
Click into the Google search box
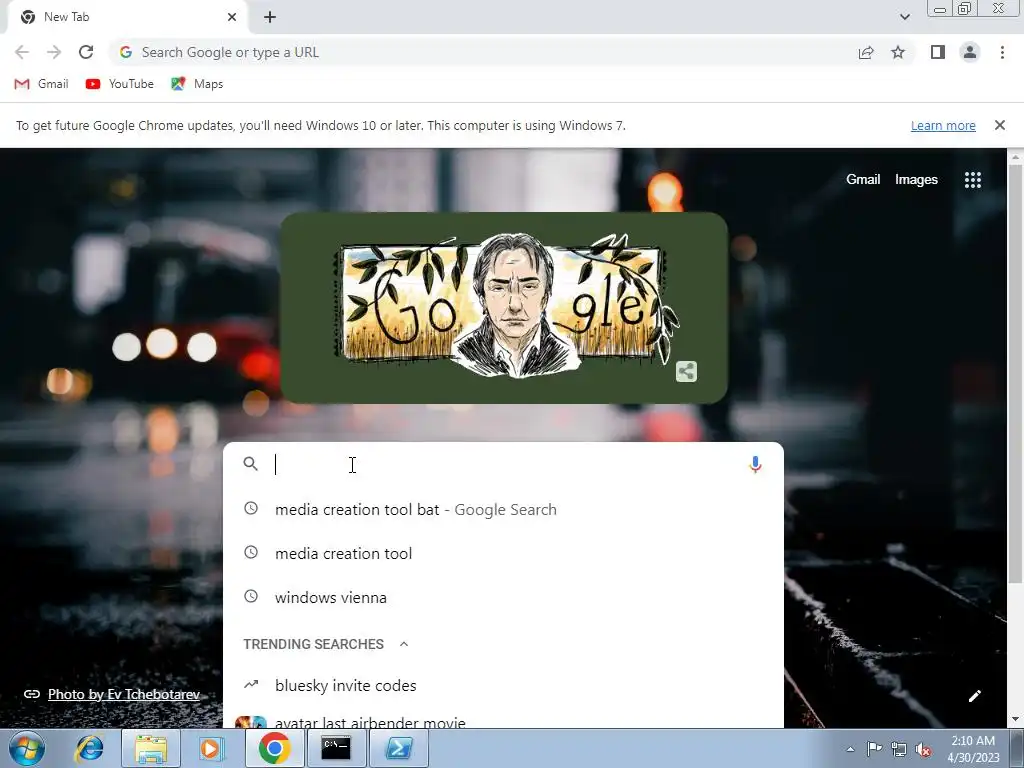point(503,464)
